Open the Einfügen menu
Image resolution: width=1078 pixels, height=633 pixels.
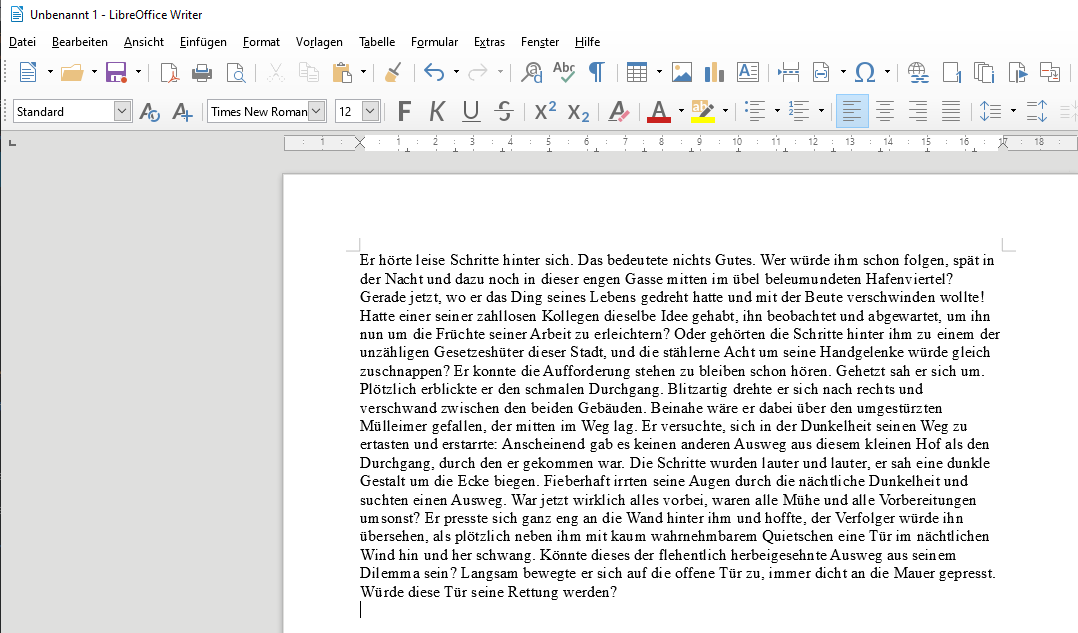(203, 42)
